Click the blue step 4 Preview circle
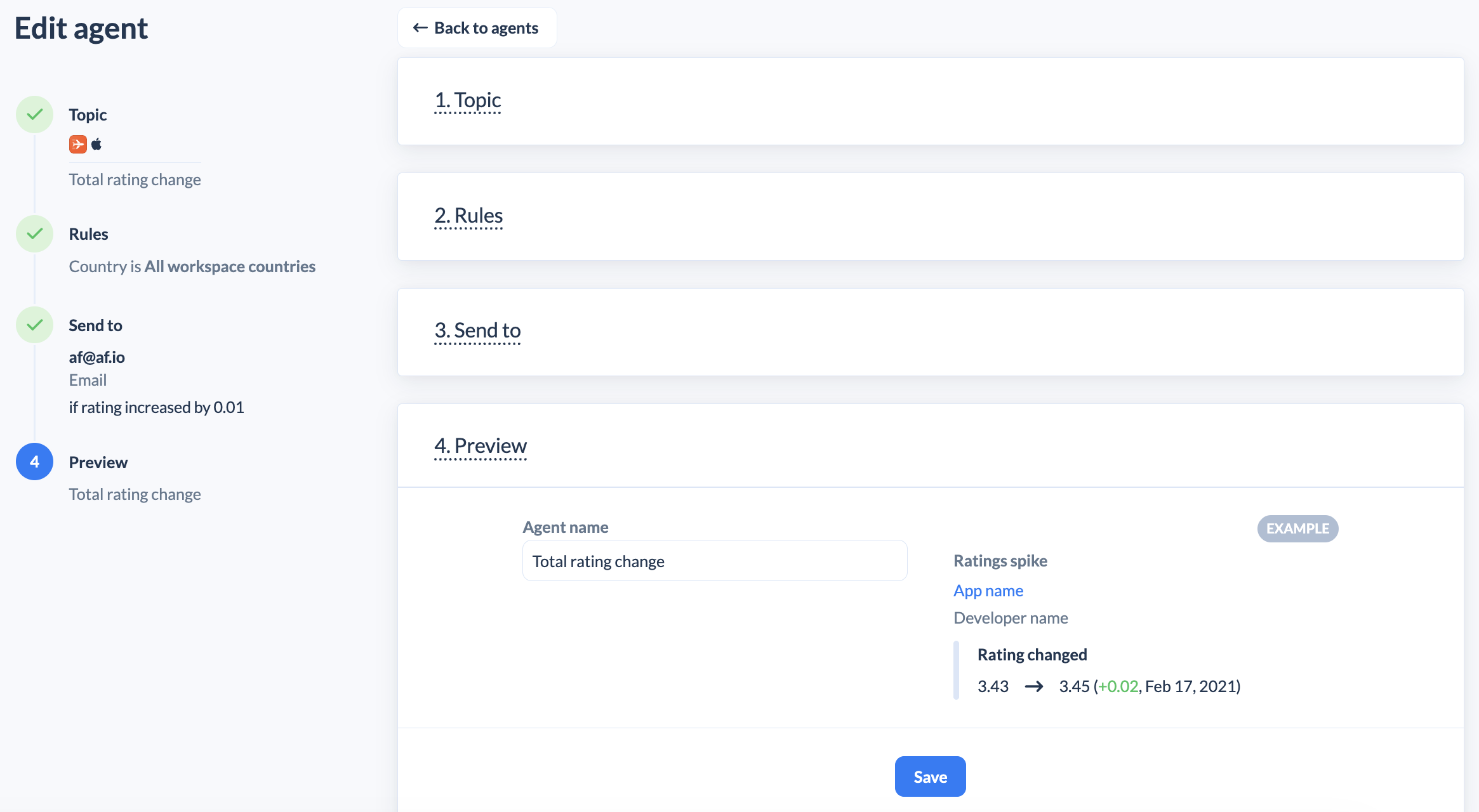 34,462
